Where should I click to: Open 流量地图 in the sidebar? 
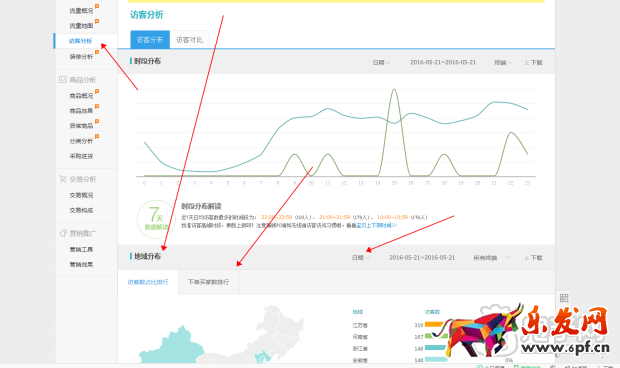[x=81, y=26]
